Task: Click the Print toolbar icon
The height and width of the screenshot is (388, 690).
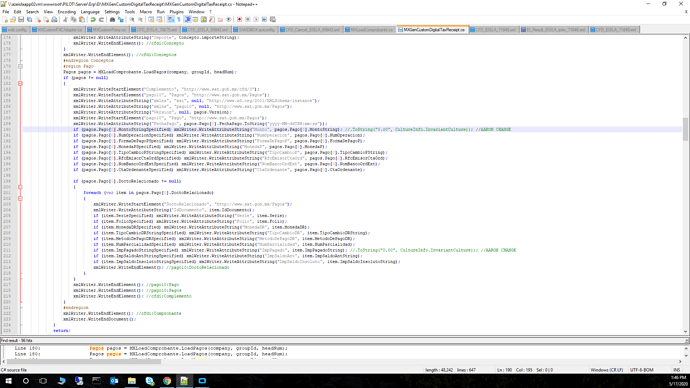Action: 54,19
